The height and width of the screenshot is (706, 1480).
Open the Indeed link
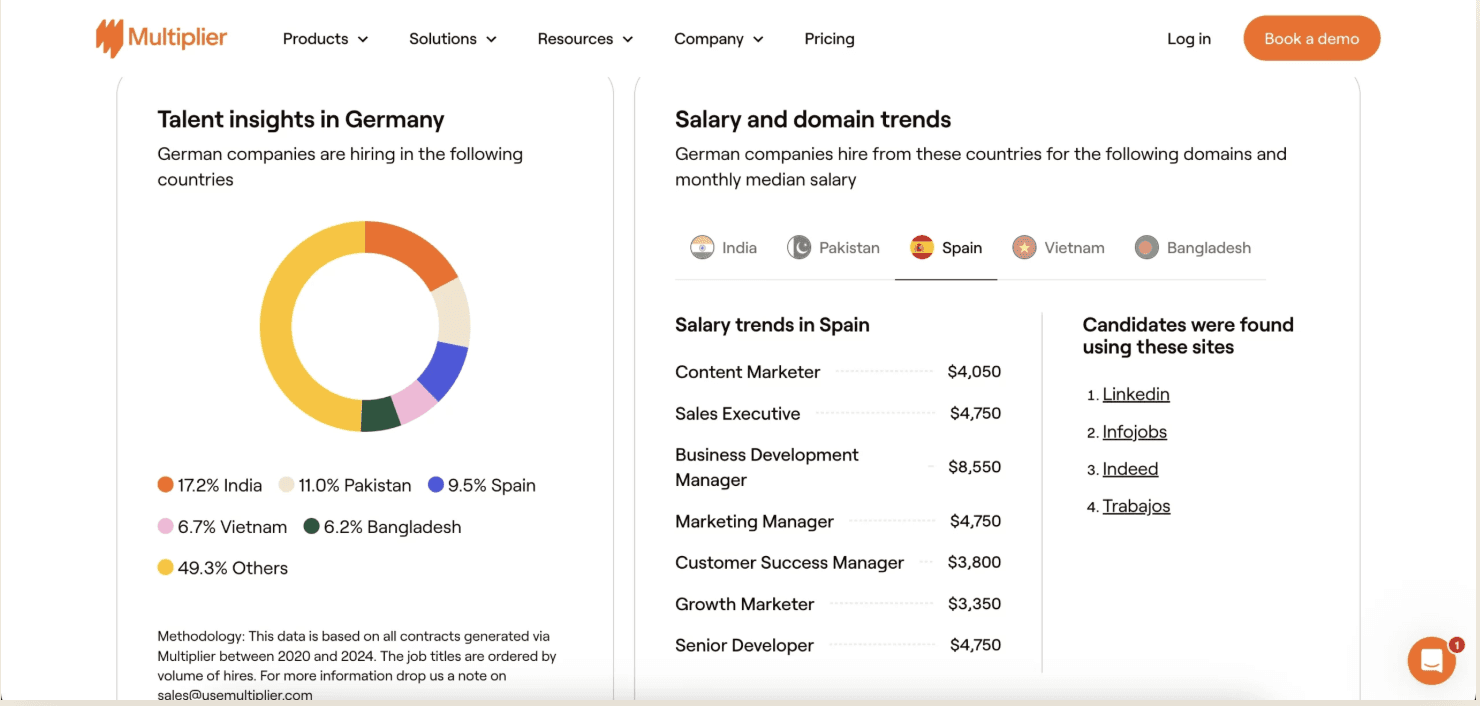coord(1130,469)
